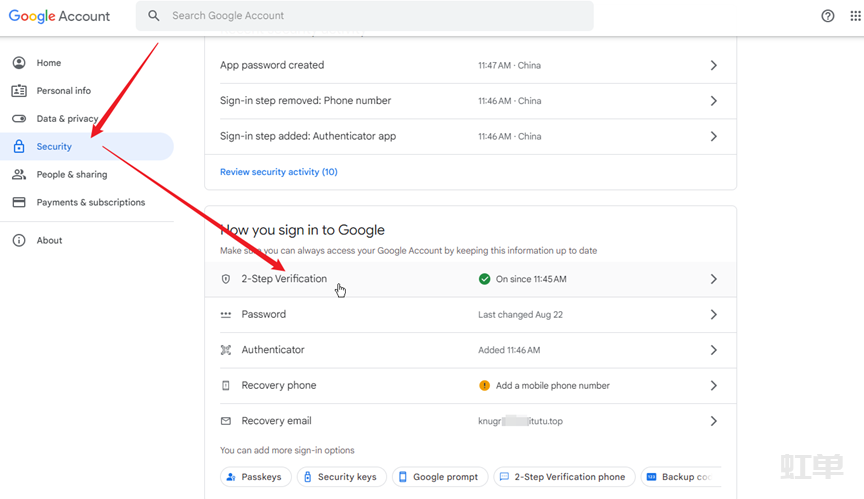This screenshot has width=864, height=499.
Task: Open Recovery email row chevron
Action: coord(714,421)
